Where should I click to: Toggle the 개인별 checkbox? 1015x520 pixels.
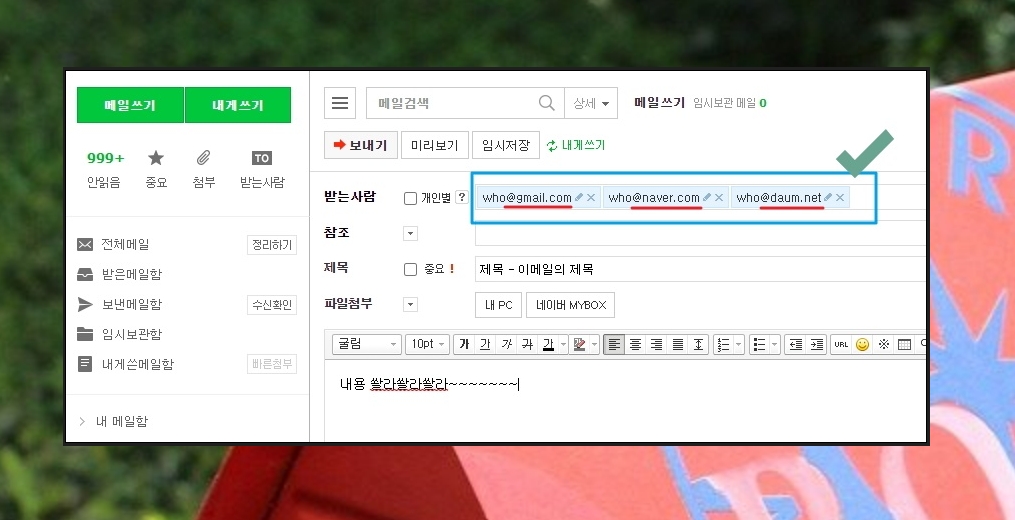(x=410, y=198)
